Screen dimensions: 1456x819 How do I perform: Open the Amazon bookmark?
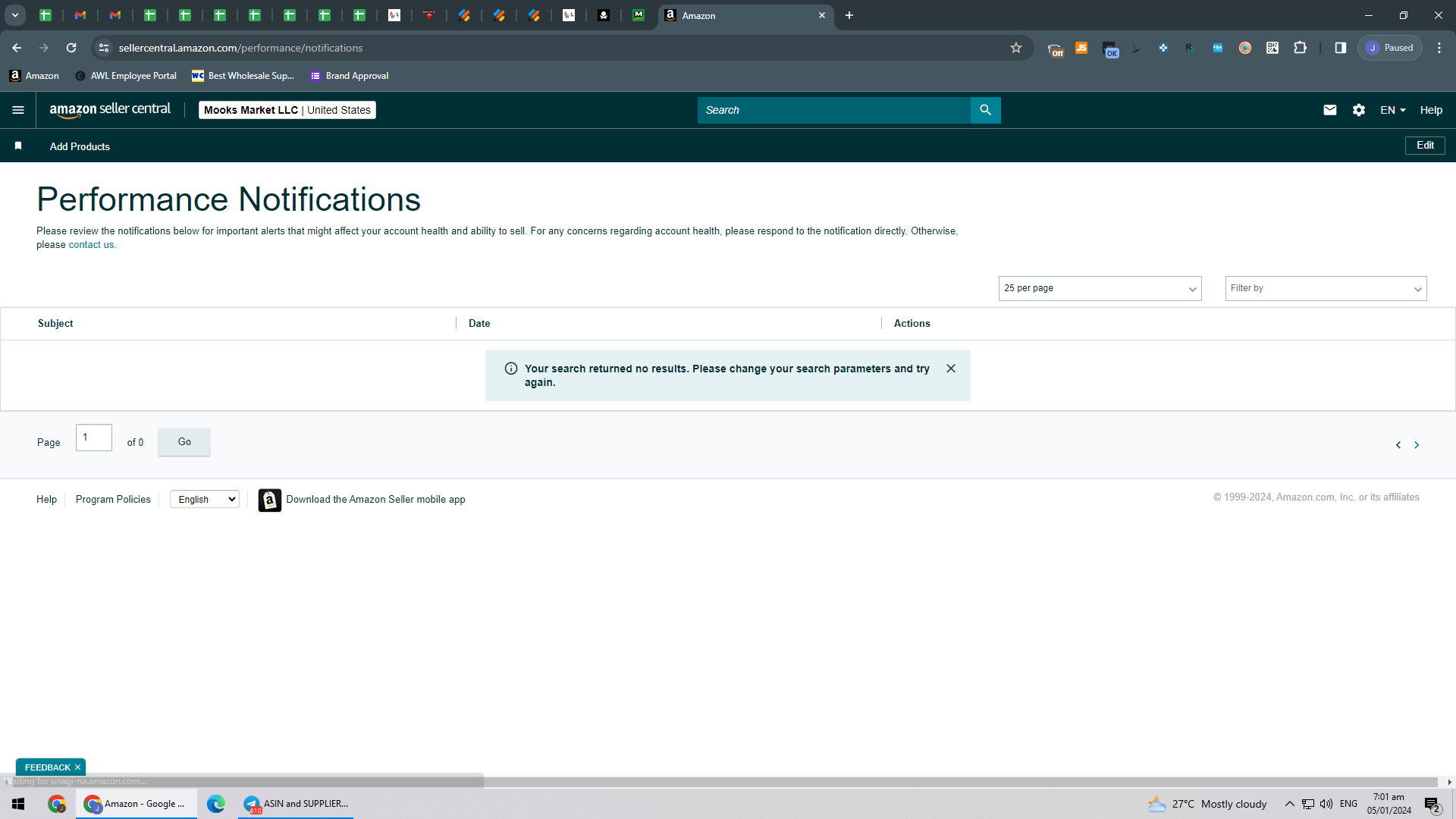coord(34,76)
